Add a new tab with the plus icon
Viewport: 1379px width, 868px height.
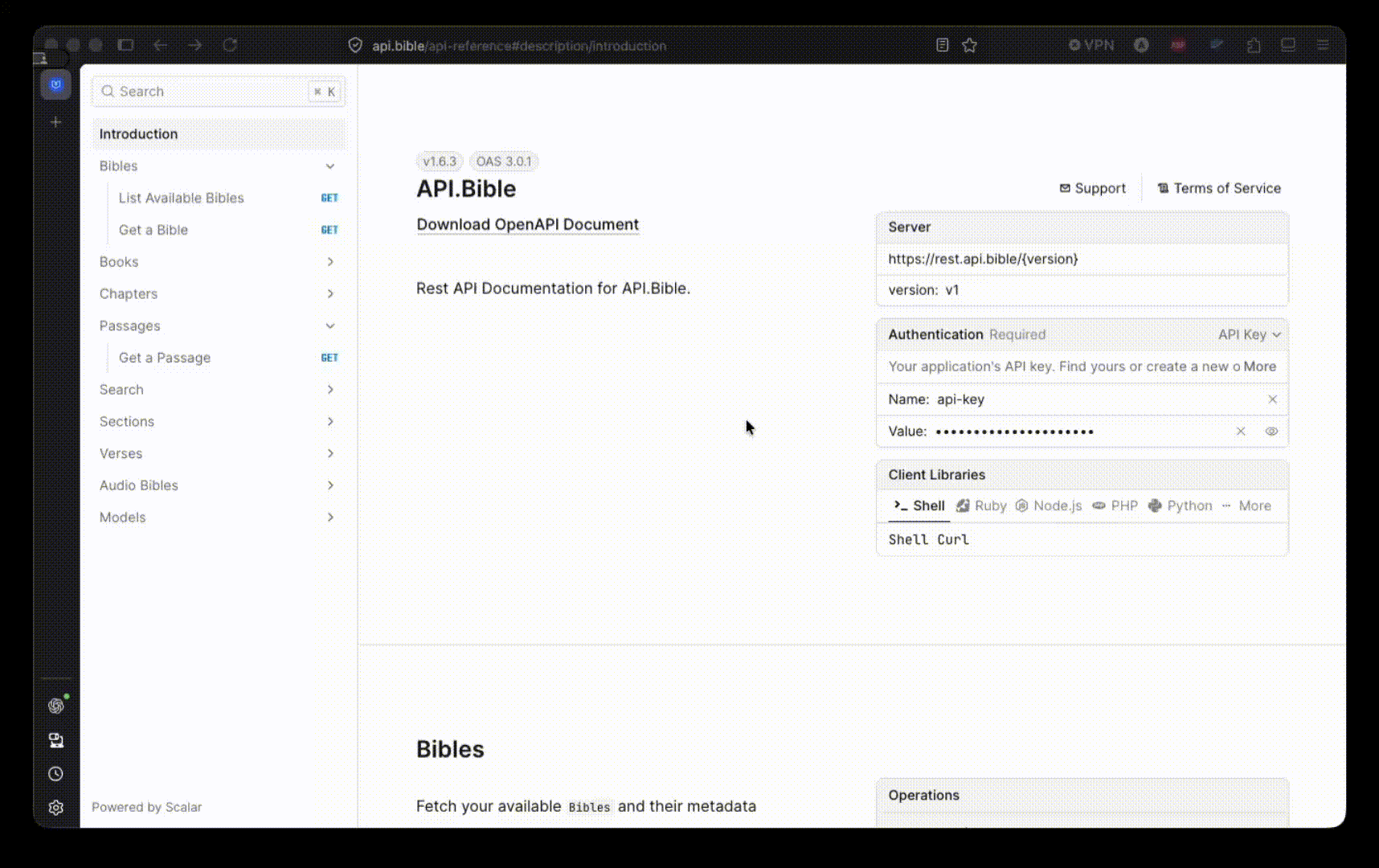tap(55, 122)
